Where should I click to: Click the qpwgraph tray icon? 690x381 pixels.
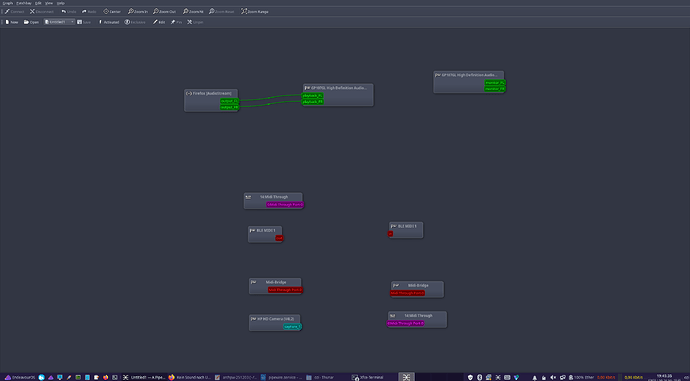click(x=498, y=377)
